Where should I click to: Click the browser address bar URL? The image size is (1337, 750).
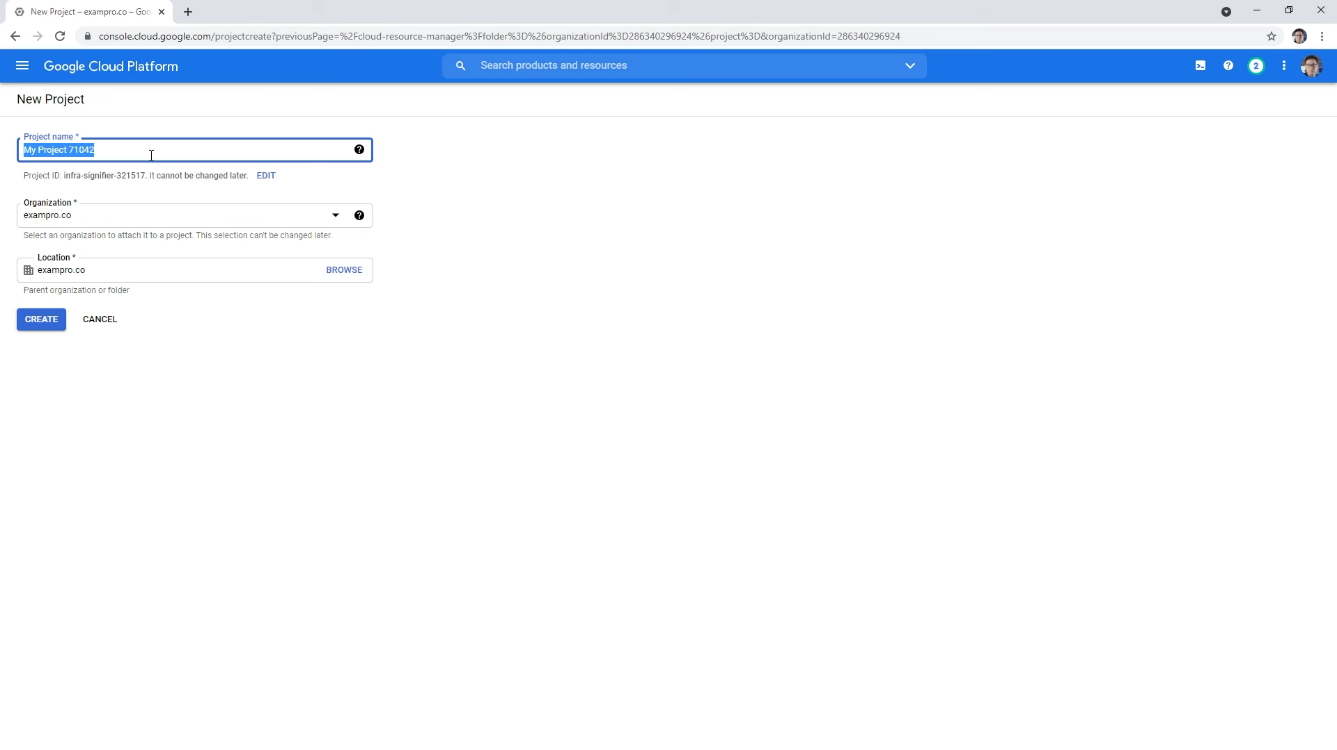click(x=499, y=36)
